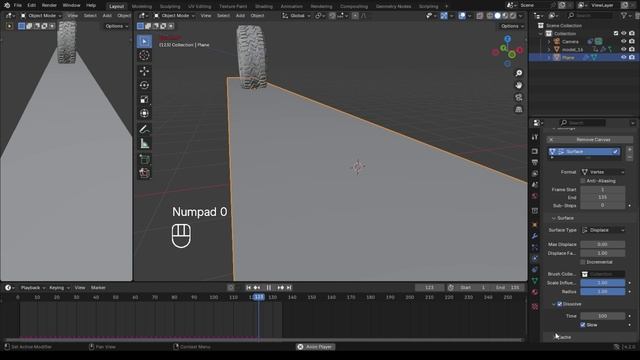Image resolution: width=640 pixels, height=360 pixels.
Task: Switch perspective/orthographic grid icon
Action: (x=518, y=109)
